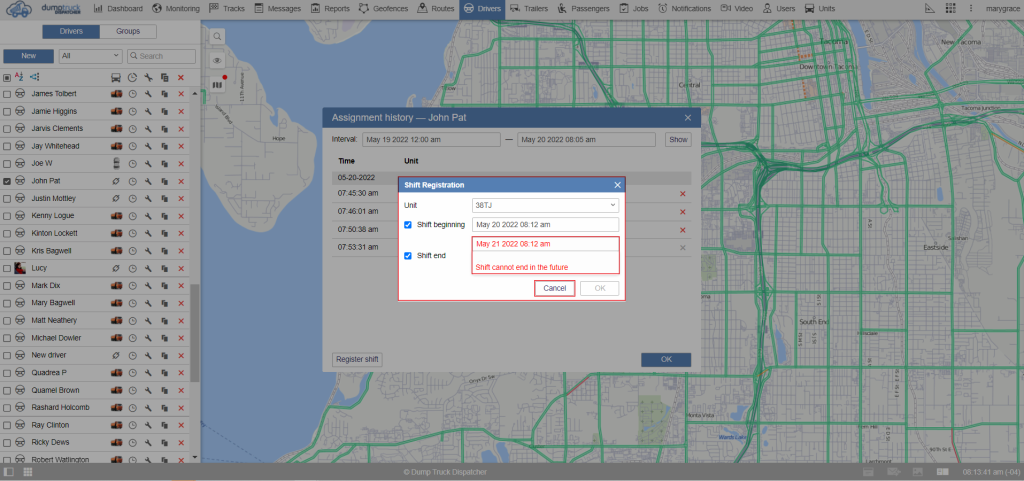The width and height of the screenshot is (1024, 481).
Task: Switch to the Groups tab
Action: [128, 31]
